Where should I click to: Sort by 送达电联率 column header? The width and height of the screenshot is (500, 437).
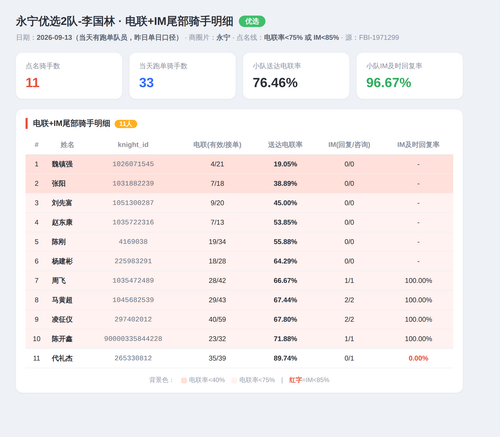[x=285, y=145]
